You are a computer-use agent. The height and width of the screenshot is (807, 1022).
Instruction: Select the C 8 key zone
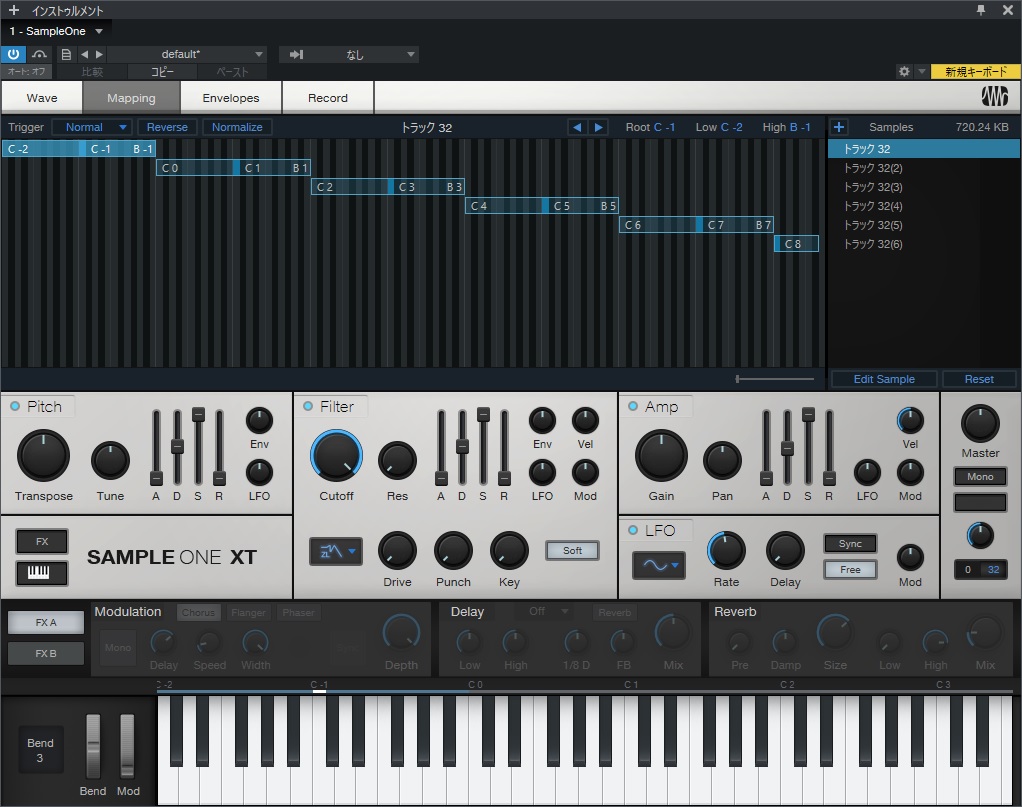[796, 244]
